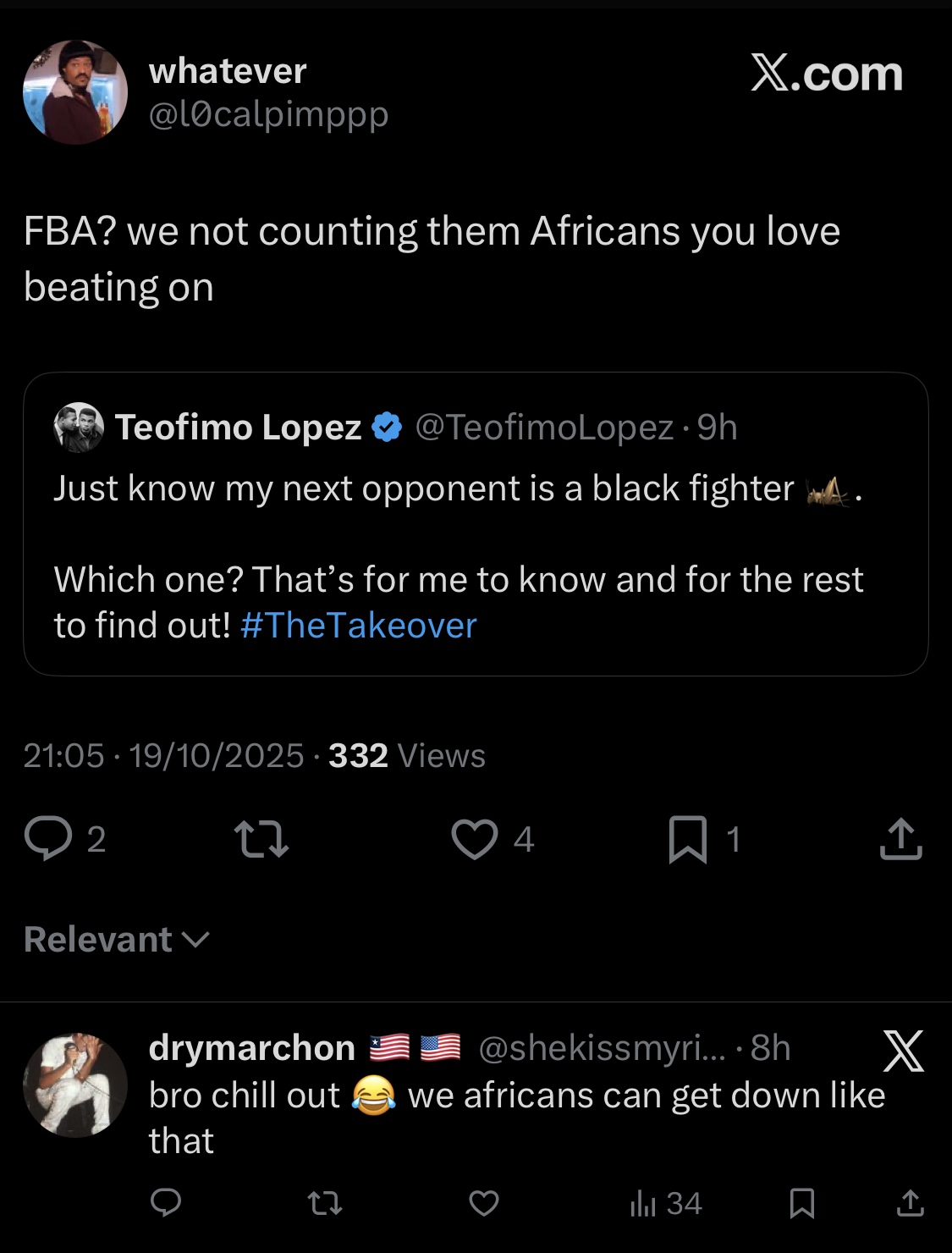Image resolution: width=952 pixels, height=1253 pixels.
Task: Reply to drymarchon's comment
Action: tap(166, 1202)
